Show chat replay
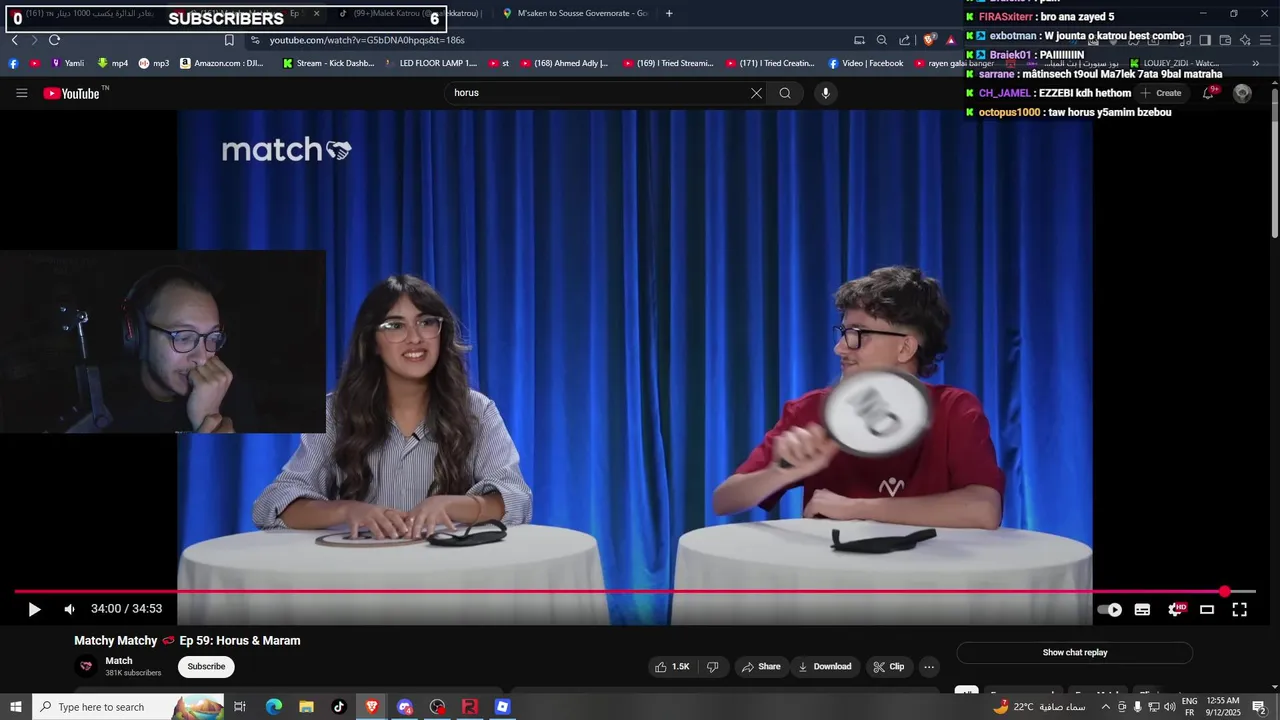The width and height of the screenshot is (1280, 720). pyautogui.click(x=1075, y=653)
